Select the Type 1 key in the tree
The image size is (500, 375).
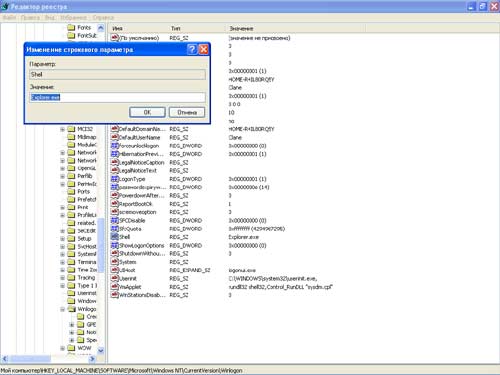(x=87, y=286)
